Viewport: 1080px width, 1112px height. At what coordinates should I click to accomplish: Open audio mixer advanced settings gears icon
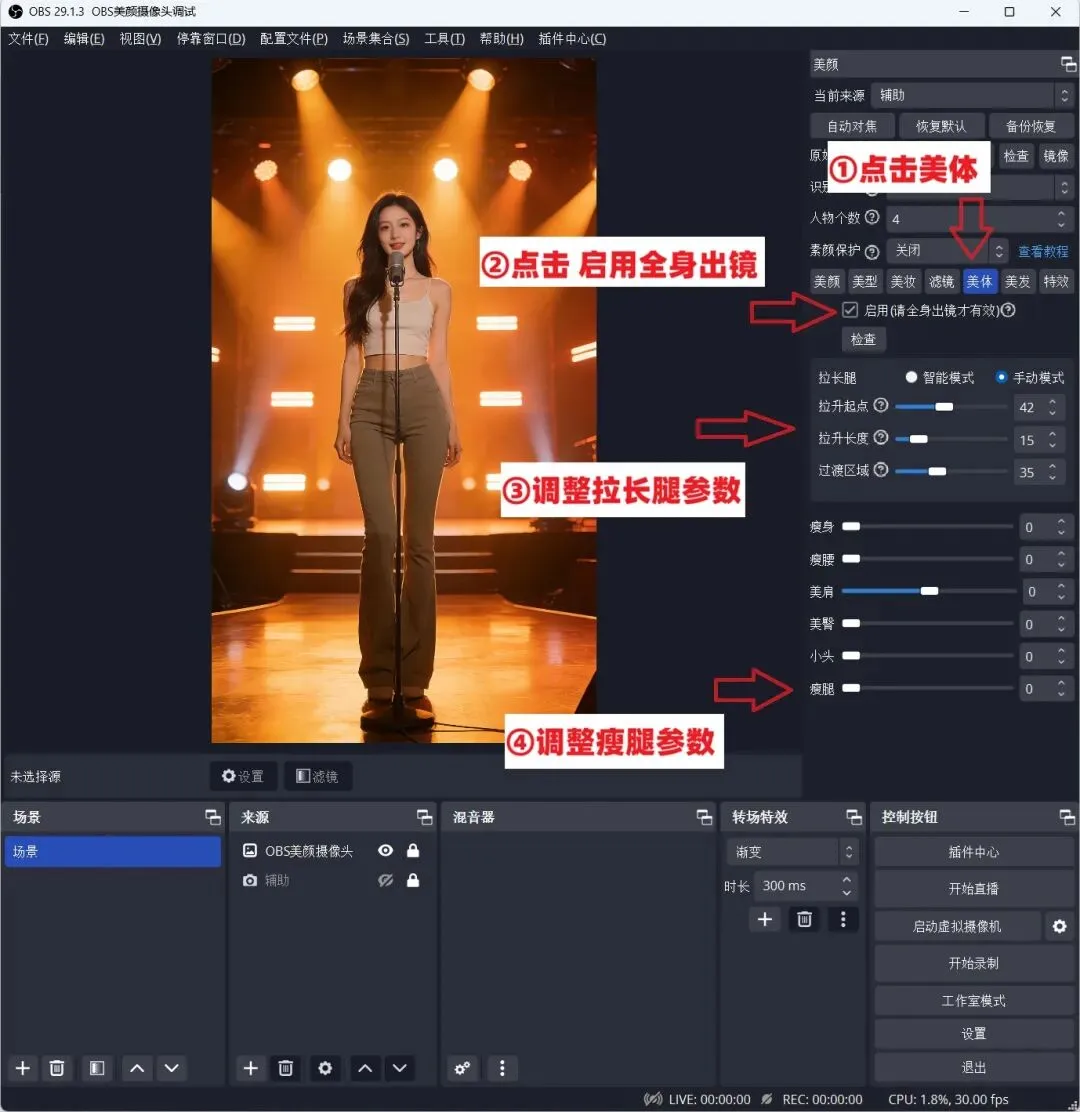[x=462, y=1068]
